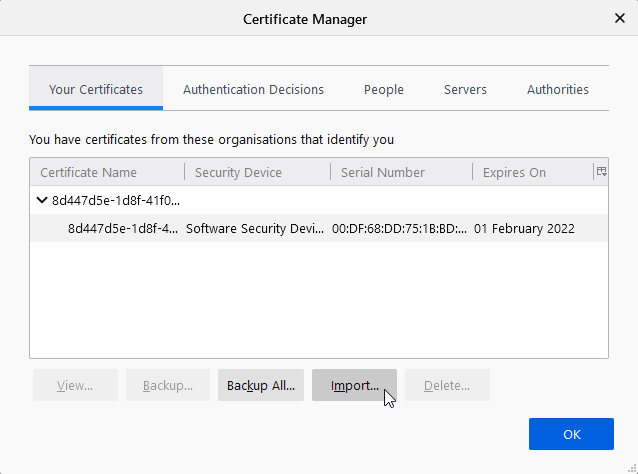Click the Backup All... button
The height and width of the screenshot is (474, 638).
[261, 385]
